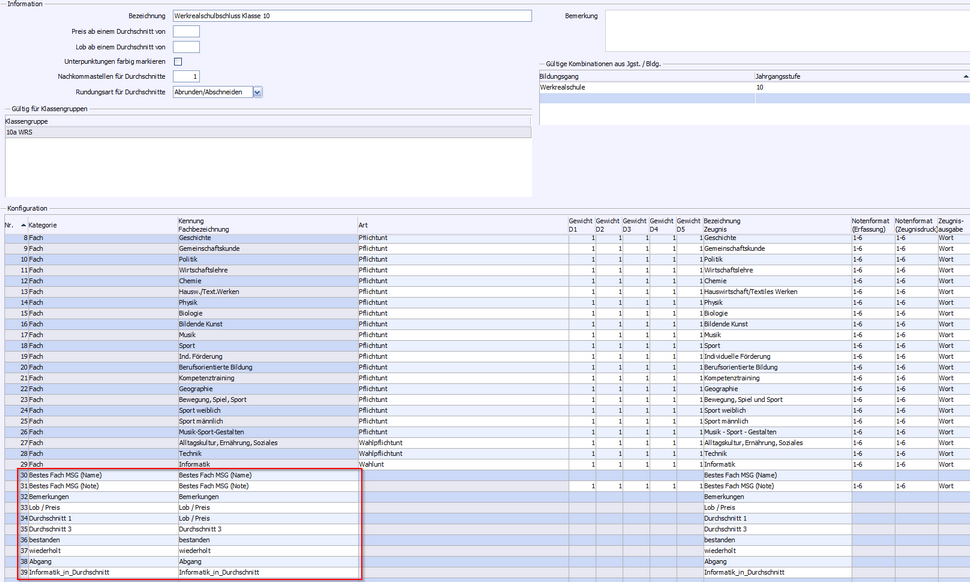Select the 10a WRS class group row

coord(266,132)
